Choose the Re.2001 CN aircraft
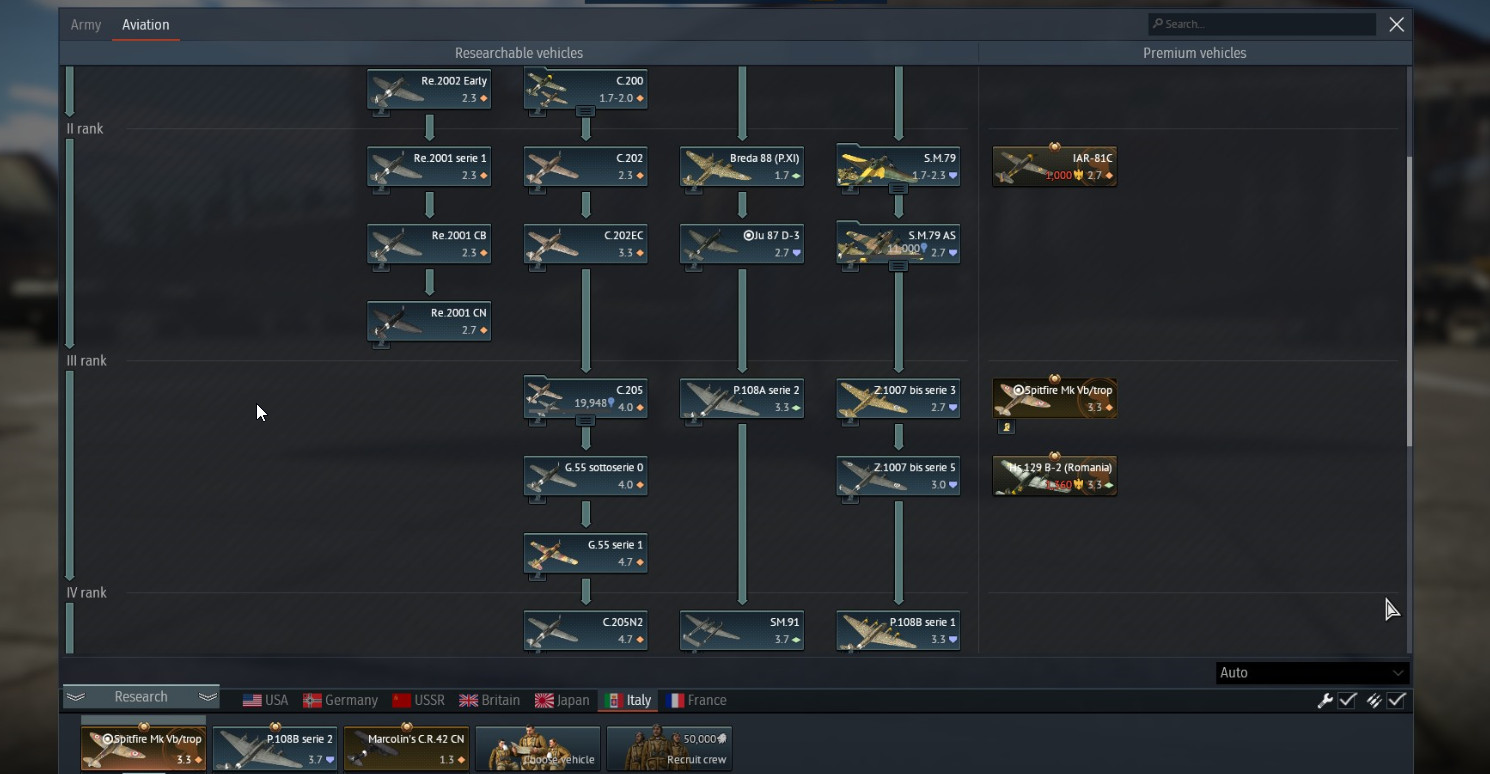 429,322
